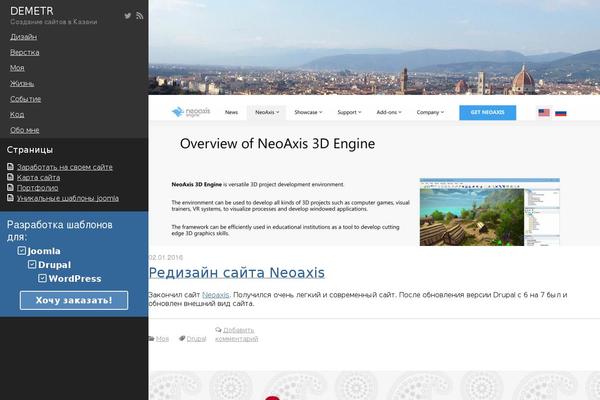Click the Добавить комментарий link
Viewport: 600px width, 400px height.
(236, 334)
